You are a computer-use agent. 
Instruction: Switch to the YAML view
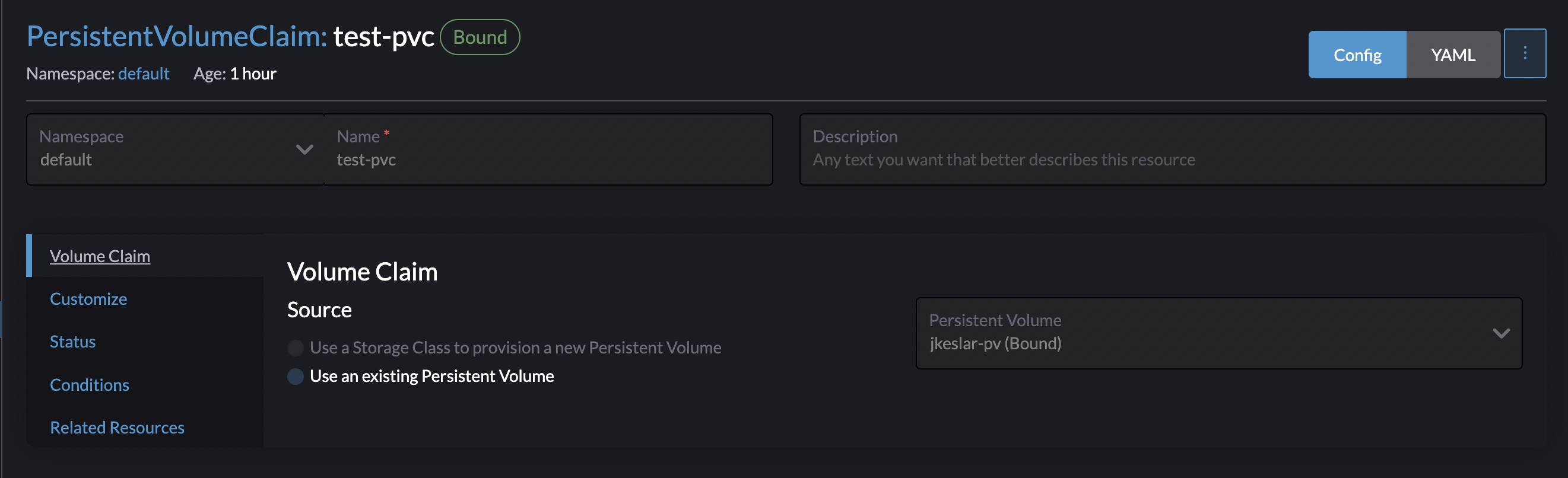1453,55
